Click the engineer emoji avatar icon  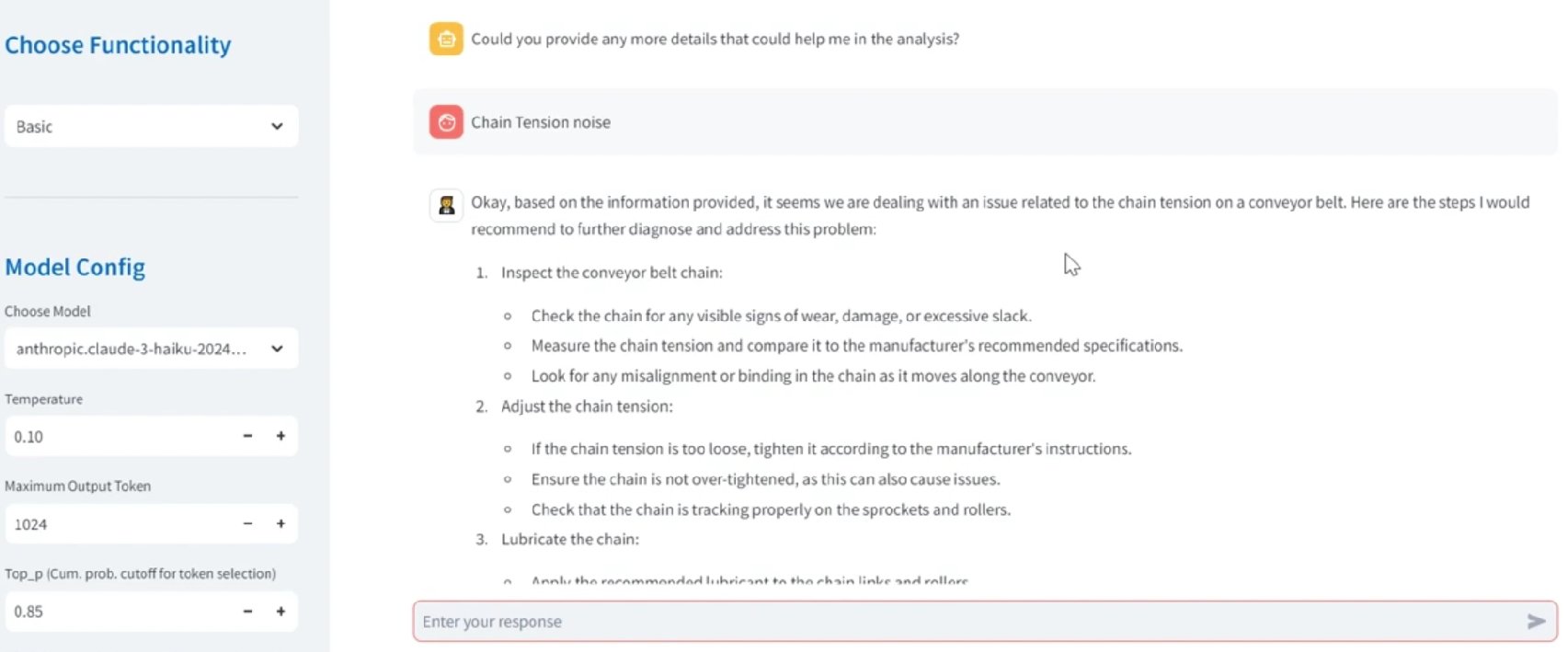(x=446, y=205)
